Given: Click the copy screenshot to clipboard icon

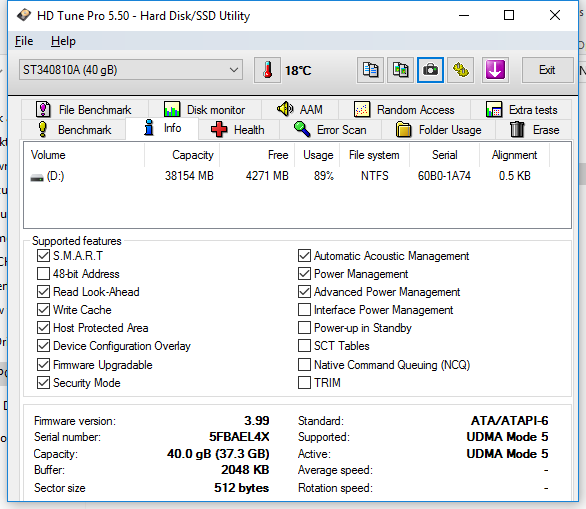Looking at the screenshot, I should tap(400, 70).
